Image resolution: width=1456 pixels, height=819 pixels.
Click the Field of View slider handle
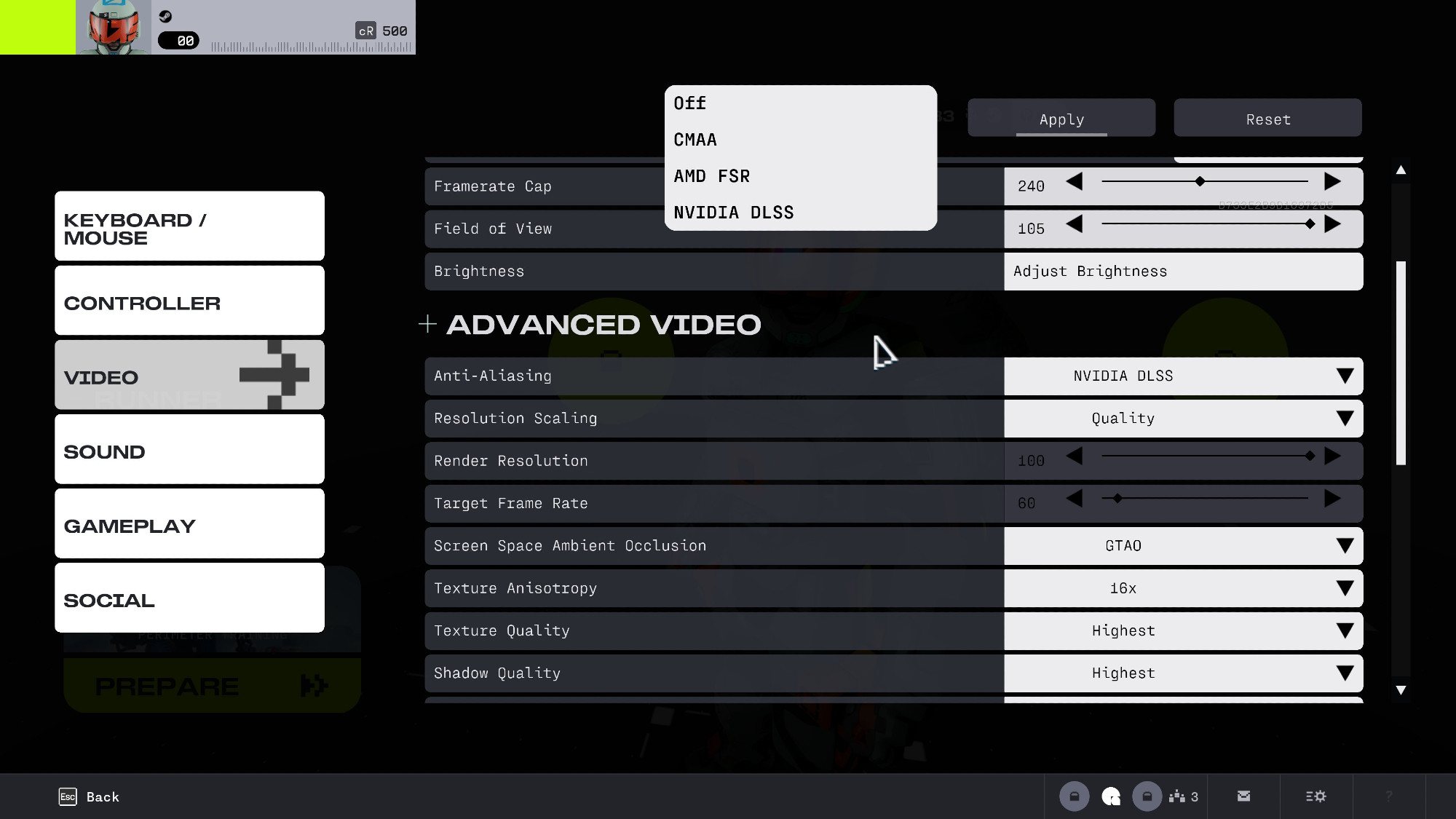point(1310,224)
